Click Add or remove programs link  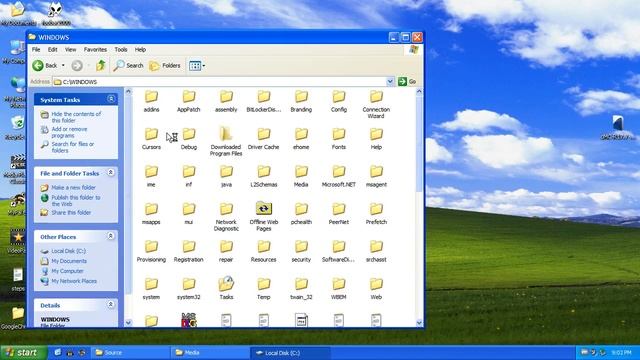(69, 132)
